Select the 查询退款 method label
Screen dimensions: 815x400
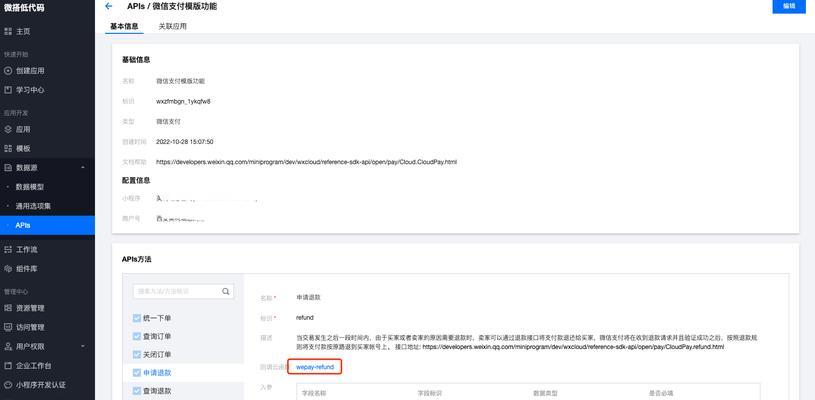tap(157, 391)
